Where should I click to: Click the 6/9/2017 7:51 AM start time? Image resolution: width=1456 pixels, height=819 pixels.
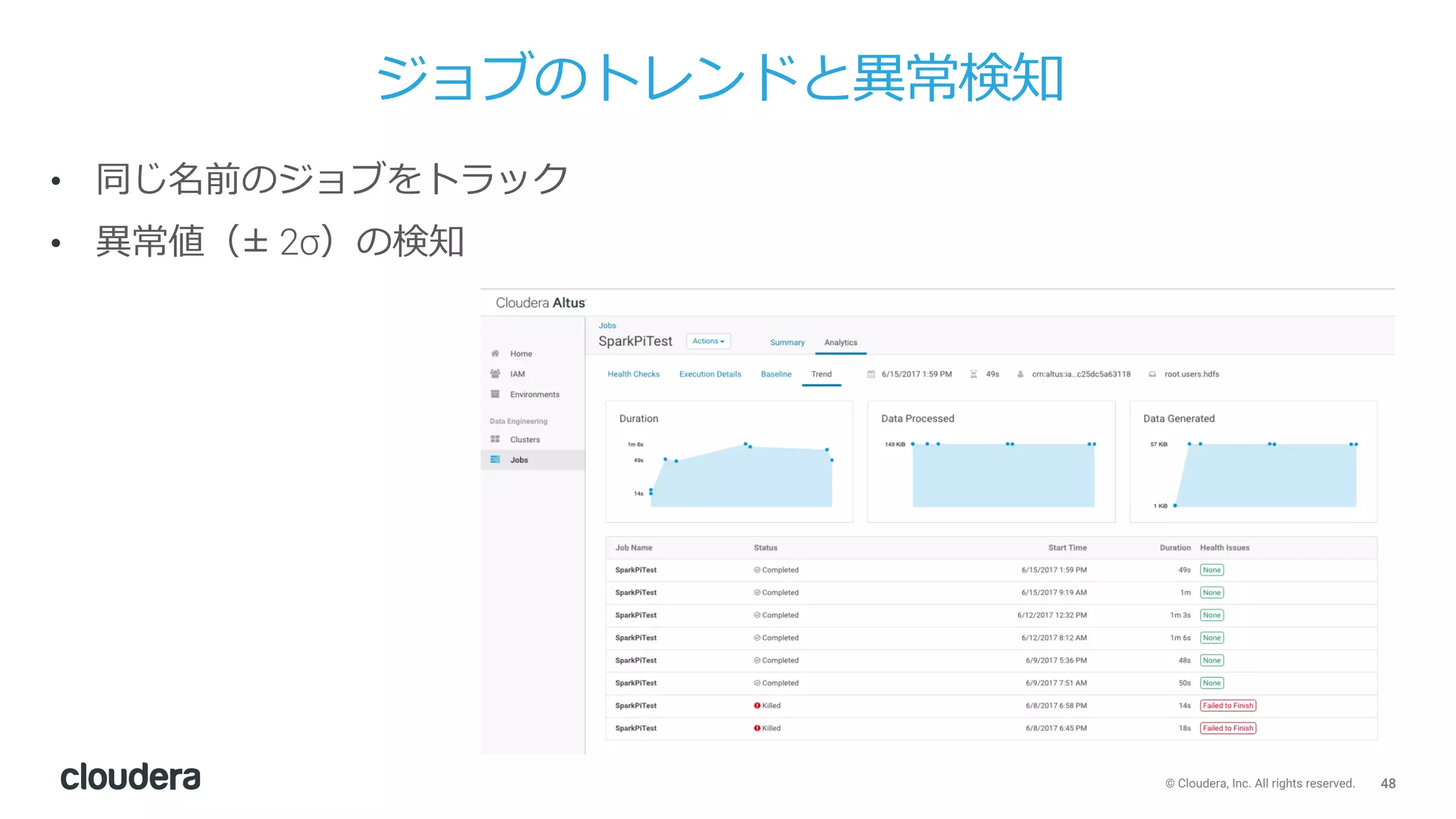[1056, 683]
